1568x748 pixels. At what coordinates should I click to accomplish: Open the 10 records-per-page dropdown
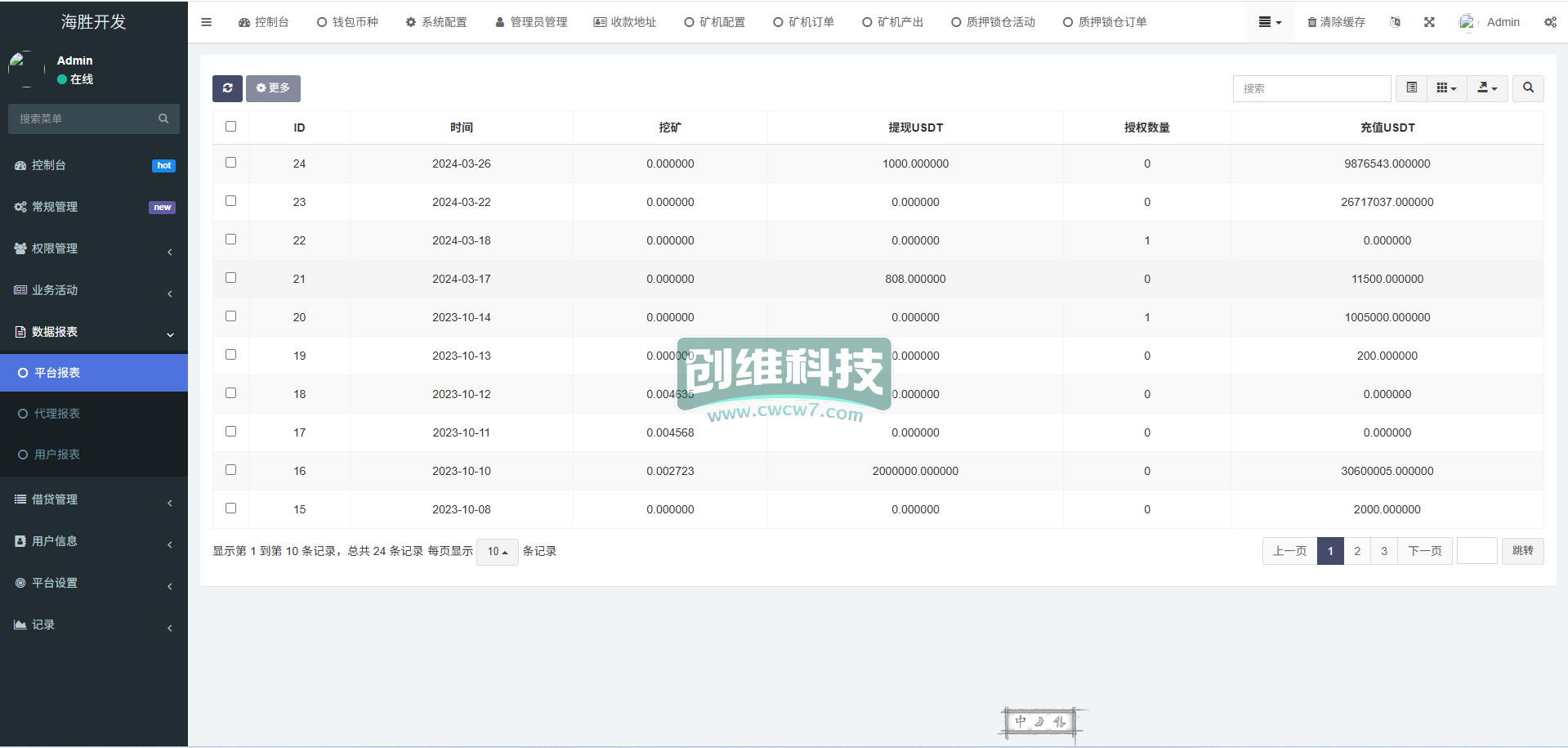coord(498,552)
